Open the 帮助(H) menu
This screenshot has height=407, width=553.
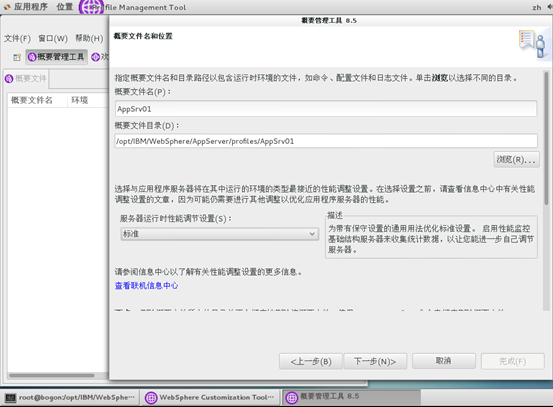coord(89,38)
